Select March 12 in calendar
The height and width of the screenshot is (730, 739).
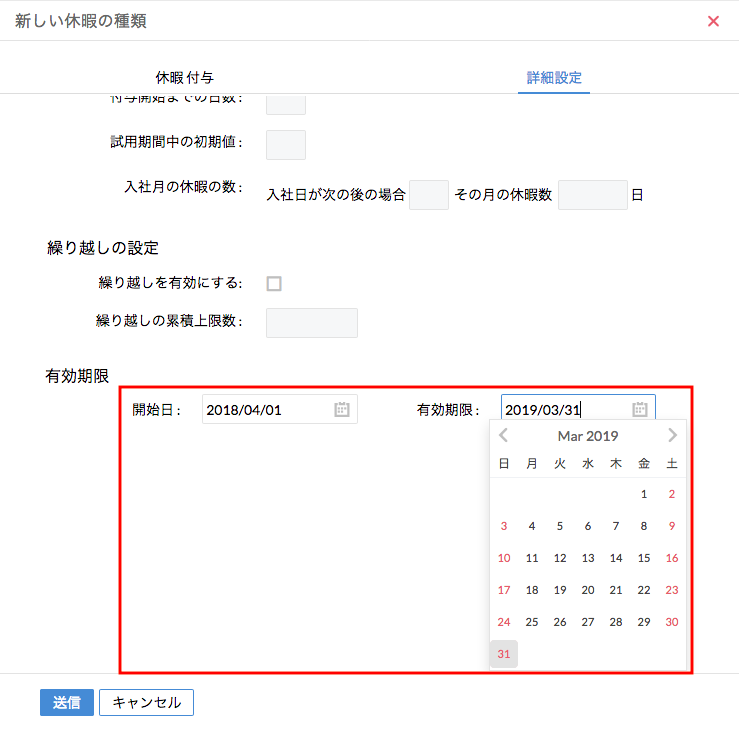coord(560,558)
